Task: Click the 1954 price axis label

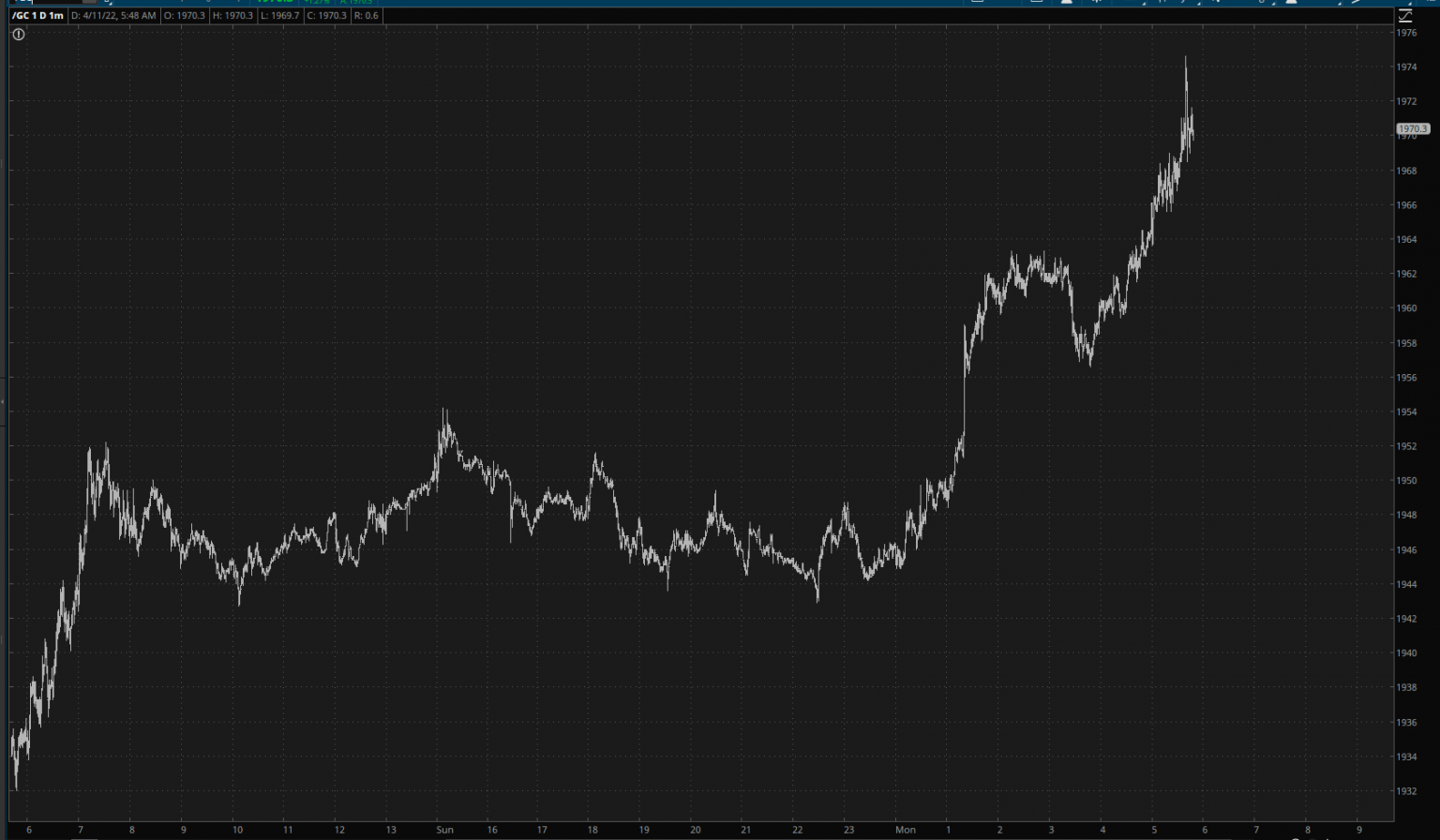Action: (x=1406, y=412)
